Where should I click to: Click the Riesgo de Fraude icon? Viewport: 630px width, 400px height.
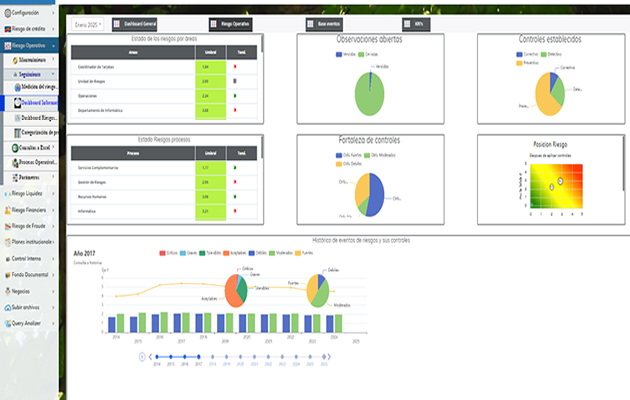(x=6, y=226)
